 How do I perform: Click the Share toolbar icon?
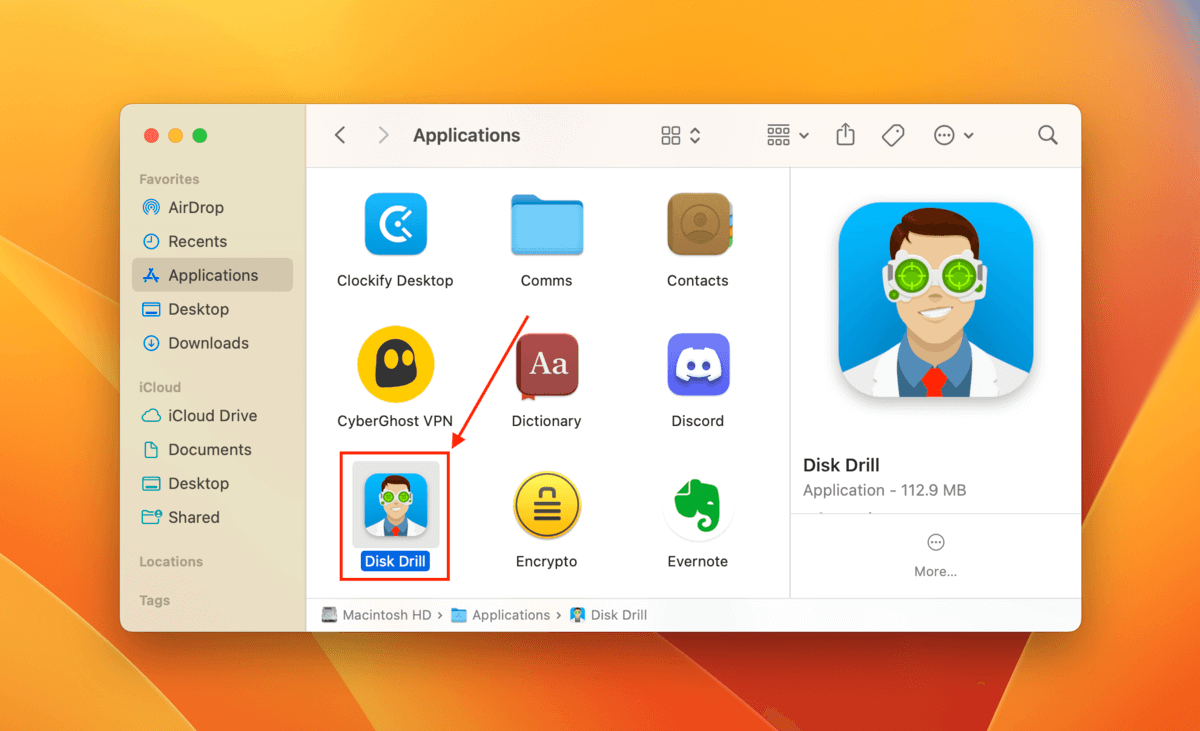click(845, 134)
